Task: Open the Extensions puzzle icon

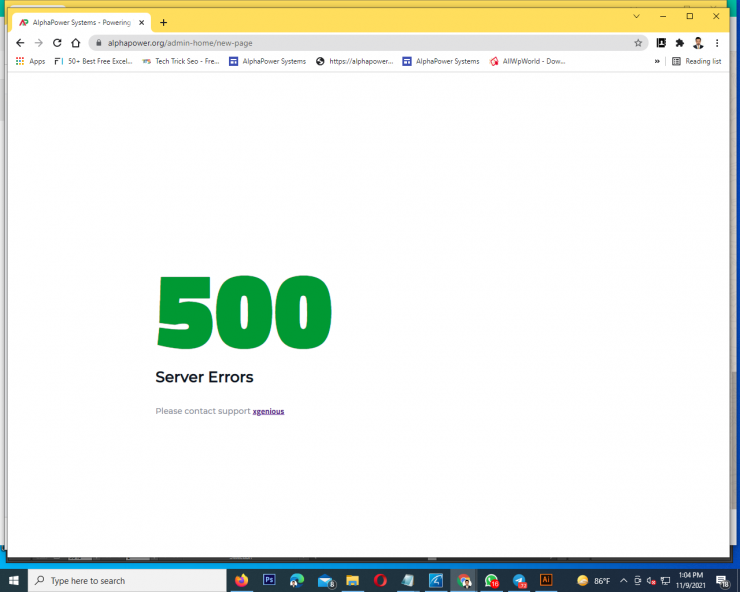Action: [x=680, y=43]
